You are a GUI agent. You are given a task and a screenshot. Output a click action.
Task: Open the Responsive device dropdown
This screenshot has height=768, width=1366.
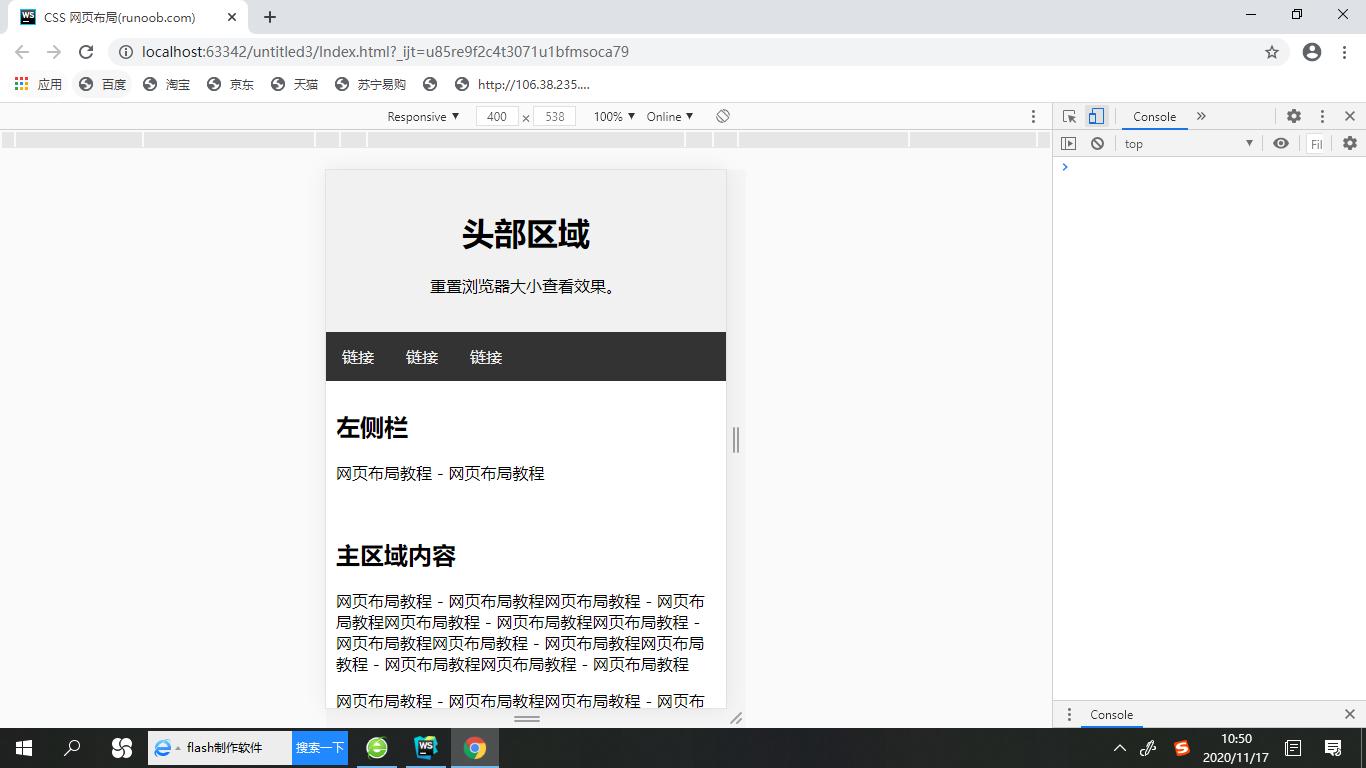click(422, 116)
